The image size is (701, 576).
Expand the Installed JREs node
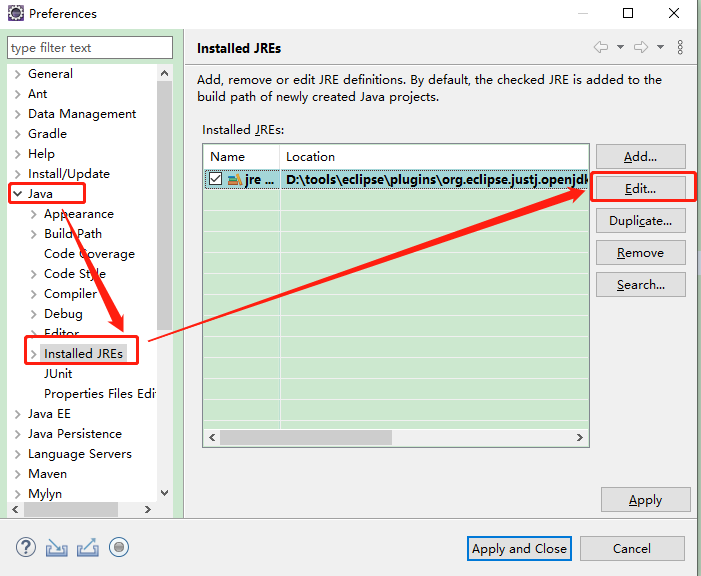pyautogui.click(x=34, y=354)
